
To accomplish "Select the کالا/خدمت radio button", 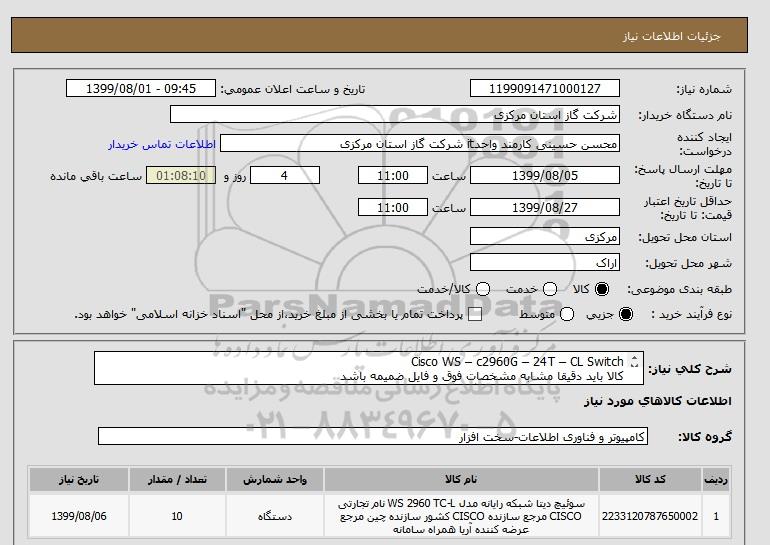I will (x=483, y=289).
